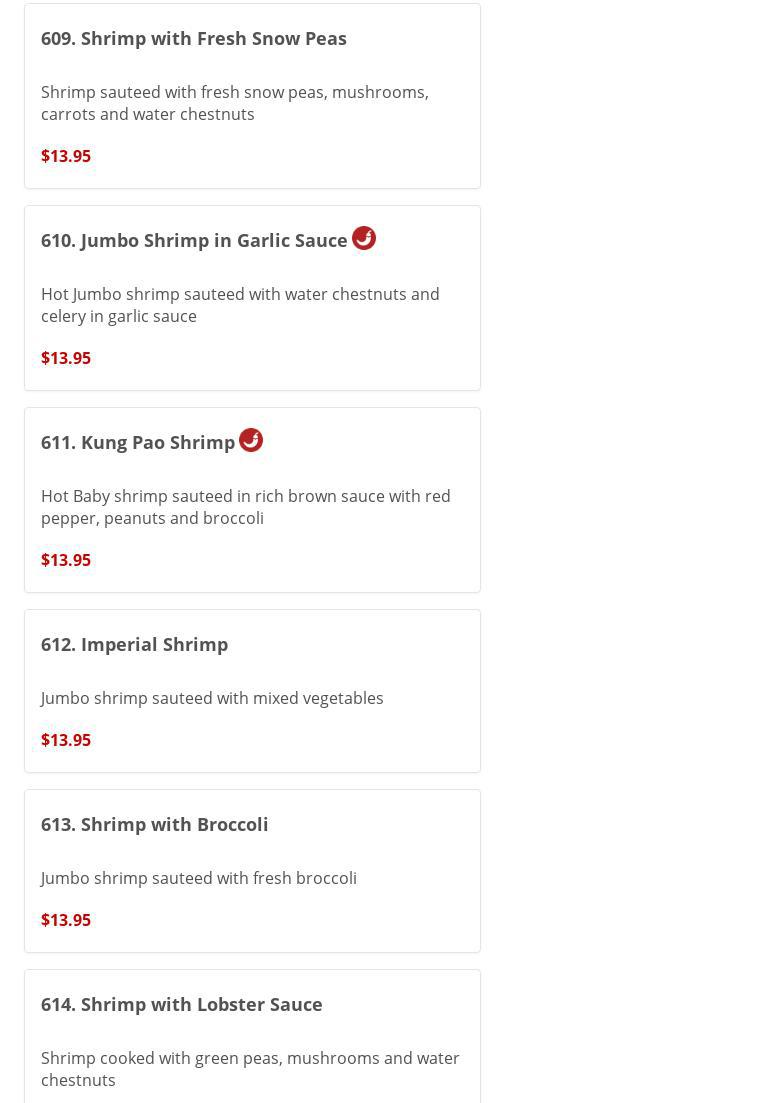The image size is (770, 1103).
Task: Click the Hot Baby shrimp brown sauce description
Action: tap(245, 507)
